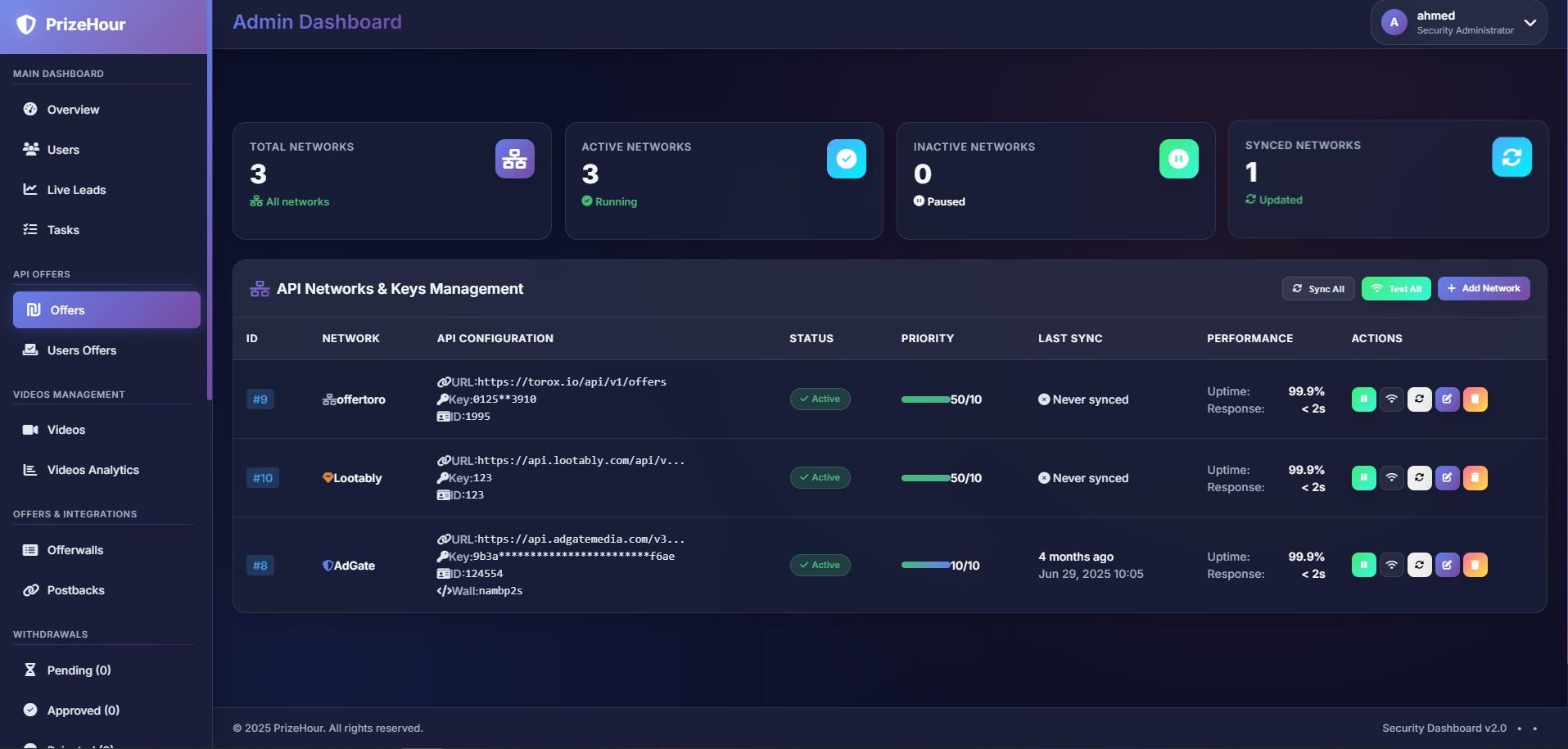
Task: Open Videos Analytics from the sidebar
Action: pos(93,470)
